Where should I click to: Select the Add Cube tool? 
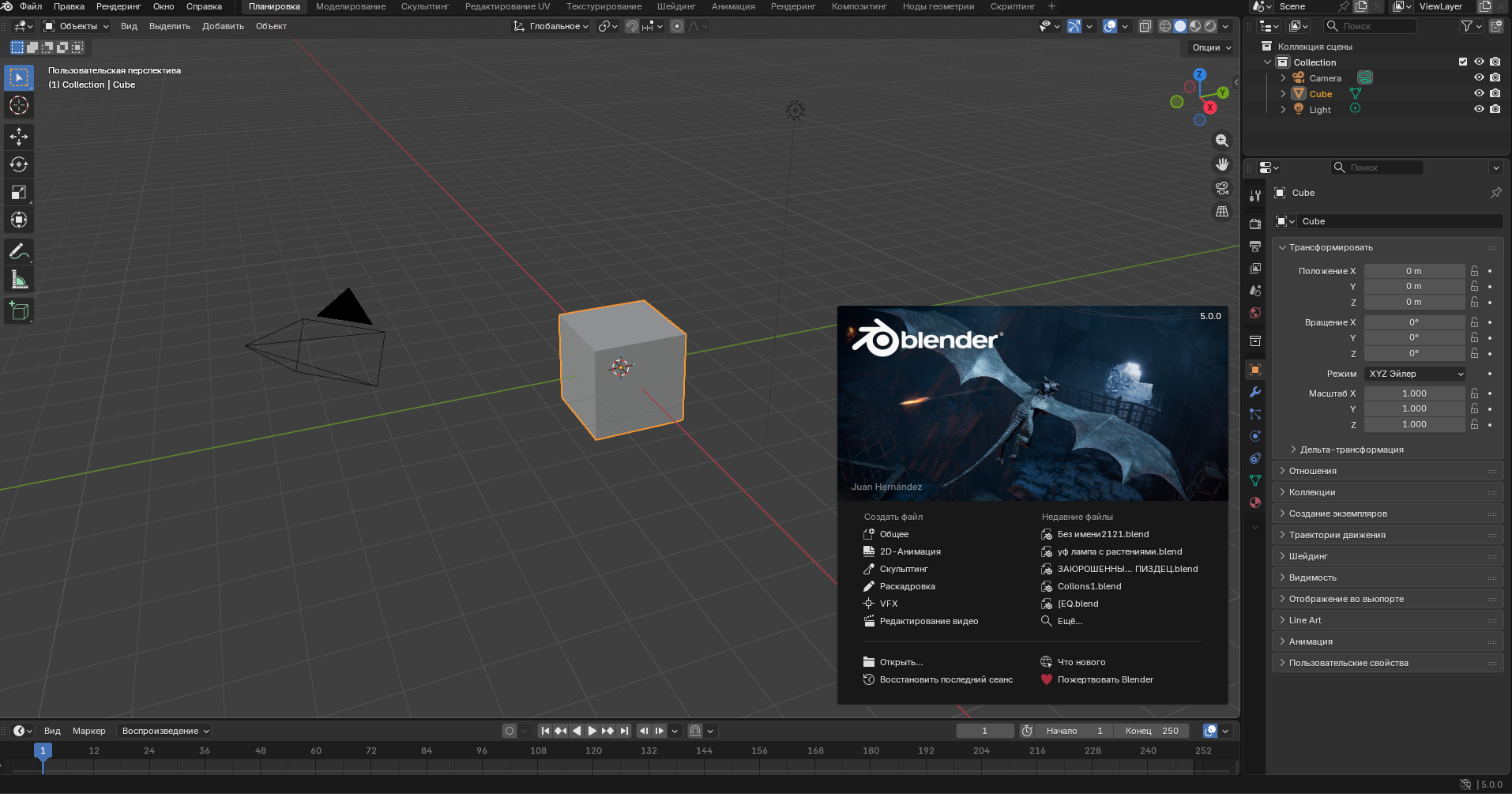pyautogui.click(x=19, y=311)
